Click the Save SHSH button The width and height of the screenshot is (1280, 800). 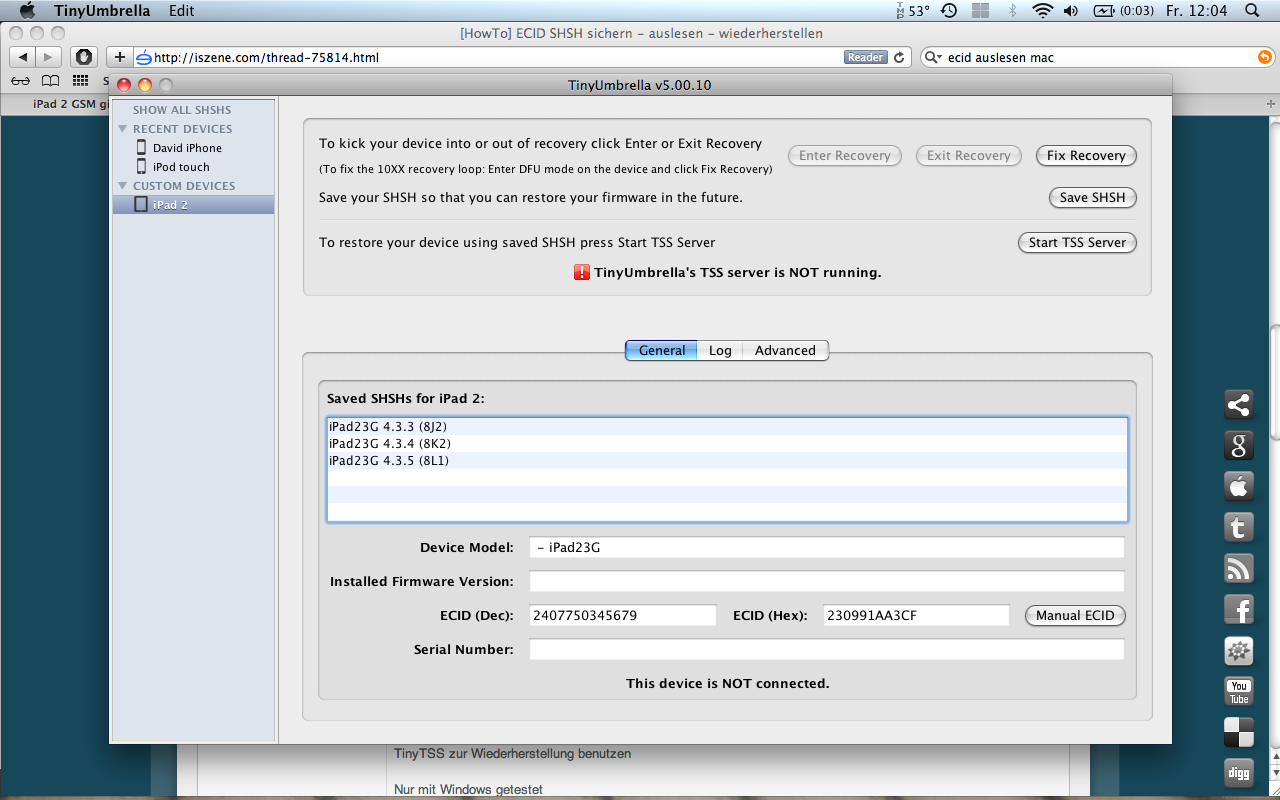[1092, 198]
